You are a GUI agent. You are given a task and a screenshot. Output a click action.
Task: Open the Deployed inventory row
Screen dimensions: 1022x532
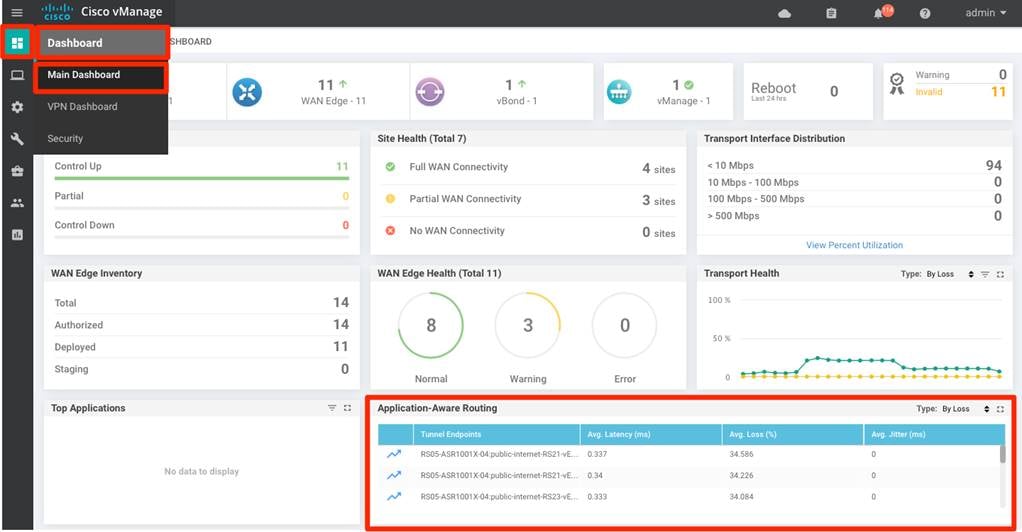[x=201, y=347]
